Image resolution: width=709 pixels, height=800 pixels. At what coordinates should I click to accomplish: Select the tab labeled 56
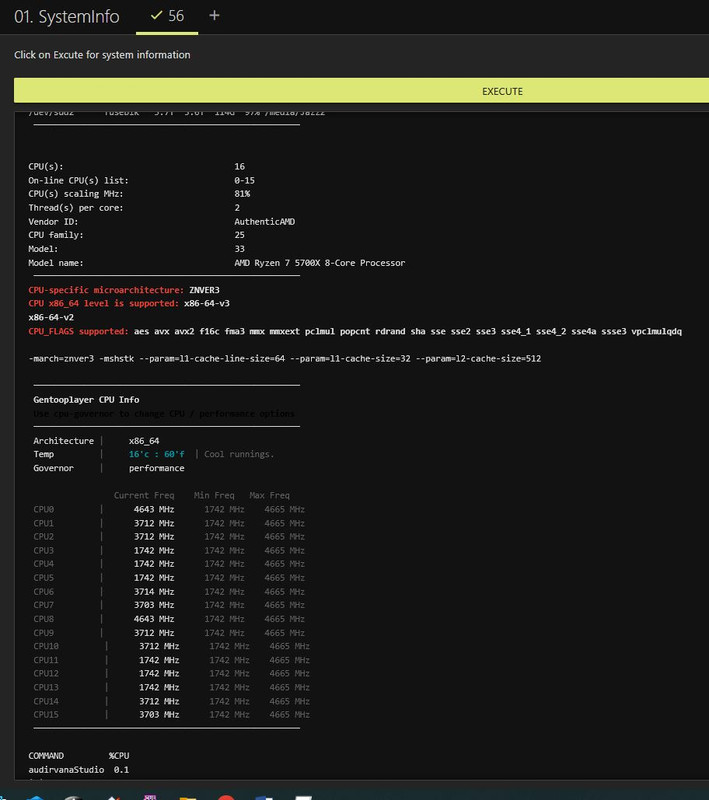167,16
